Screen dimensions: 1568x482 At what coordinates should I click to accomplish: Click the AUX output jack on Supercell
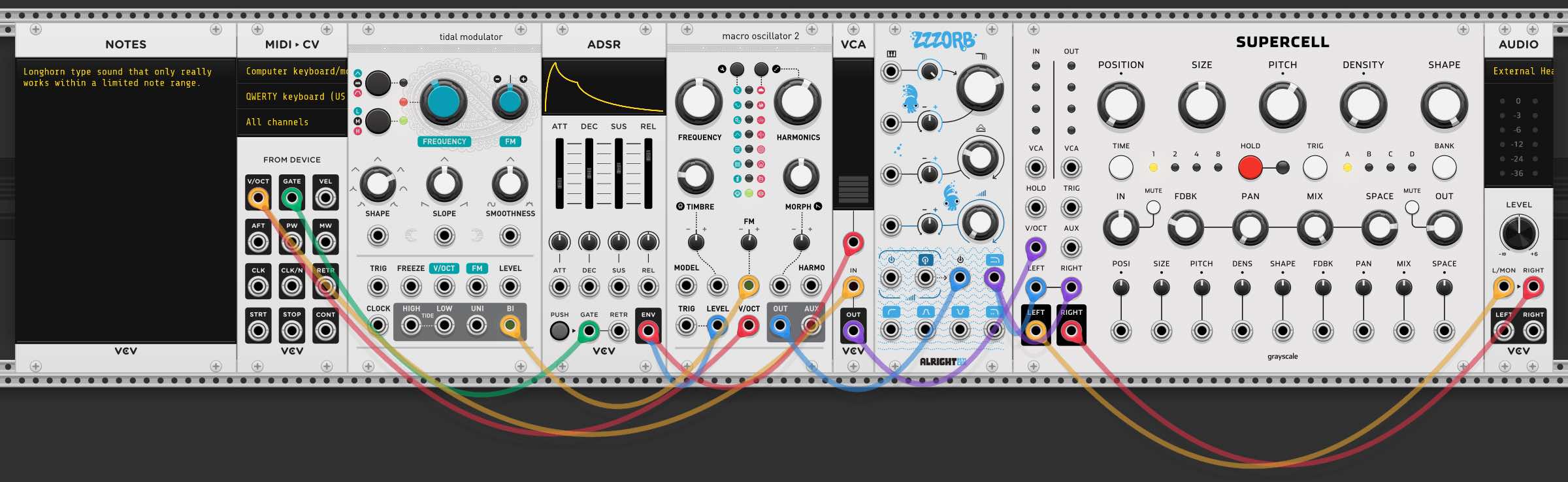pyautogui.click(x=1071, y=248)
